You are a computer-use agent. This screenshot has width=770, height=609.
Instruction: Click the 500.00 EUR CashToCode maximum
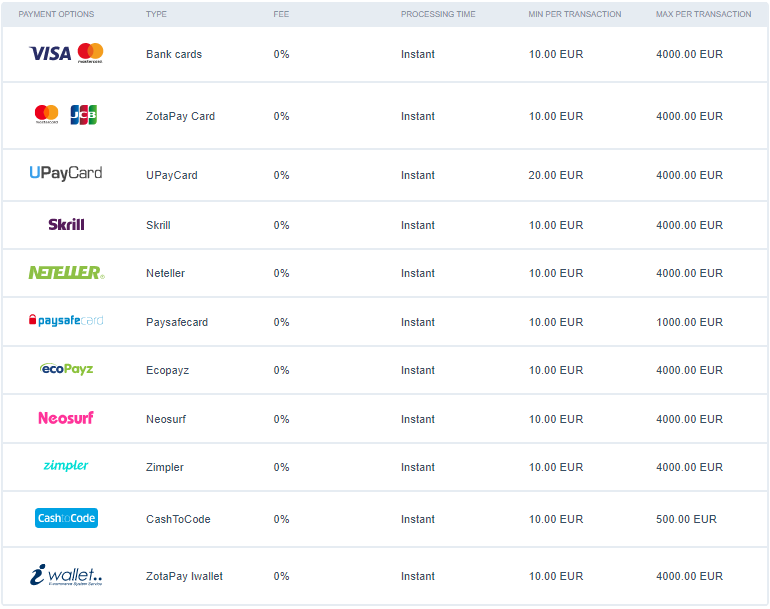coord(686,519)
